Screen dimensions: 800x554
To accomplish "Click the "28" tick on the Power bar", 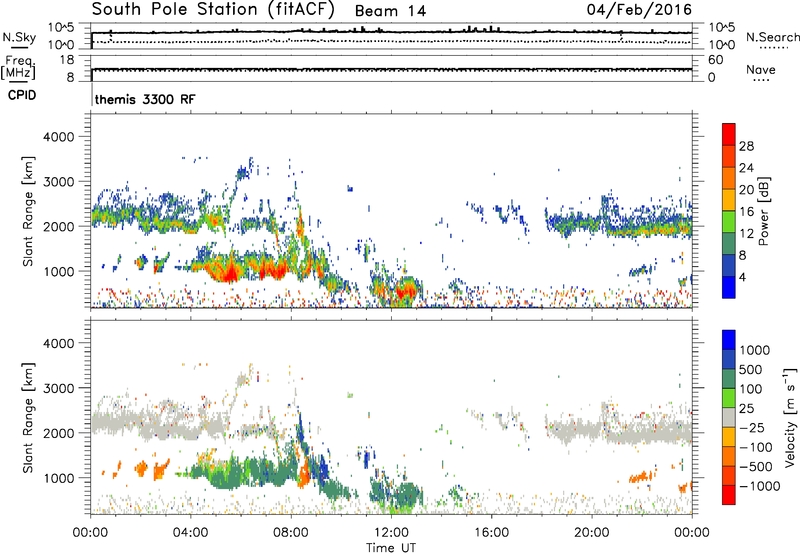I will tap(746, 146).
